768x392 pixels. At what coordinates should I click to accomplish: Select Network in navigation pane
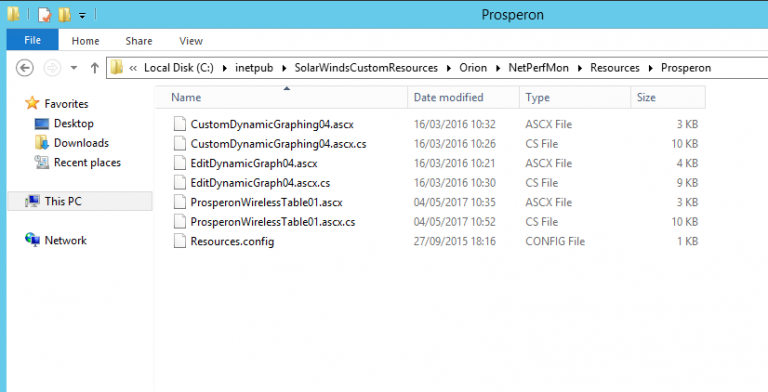coord(66,240)
